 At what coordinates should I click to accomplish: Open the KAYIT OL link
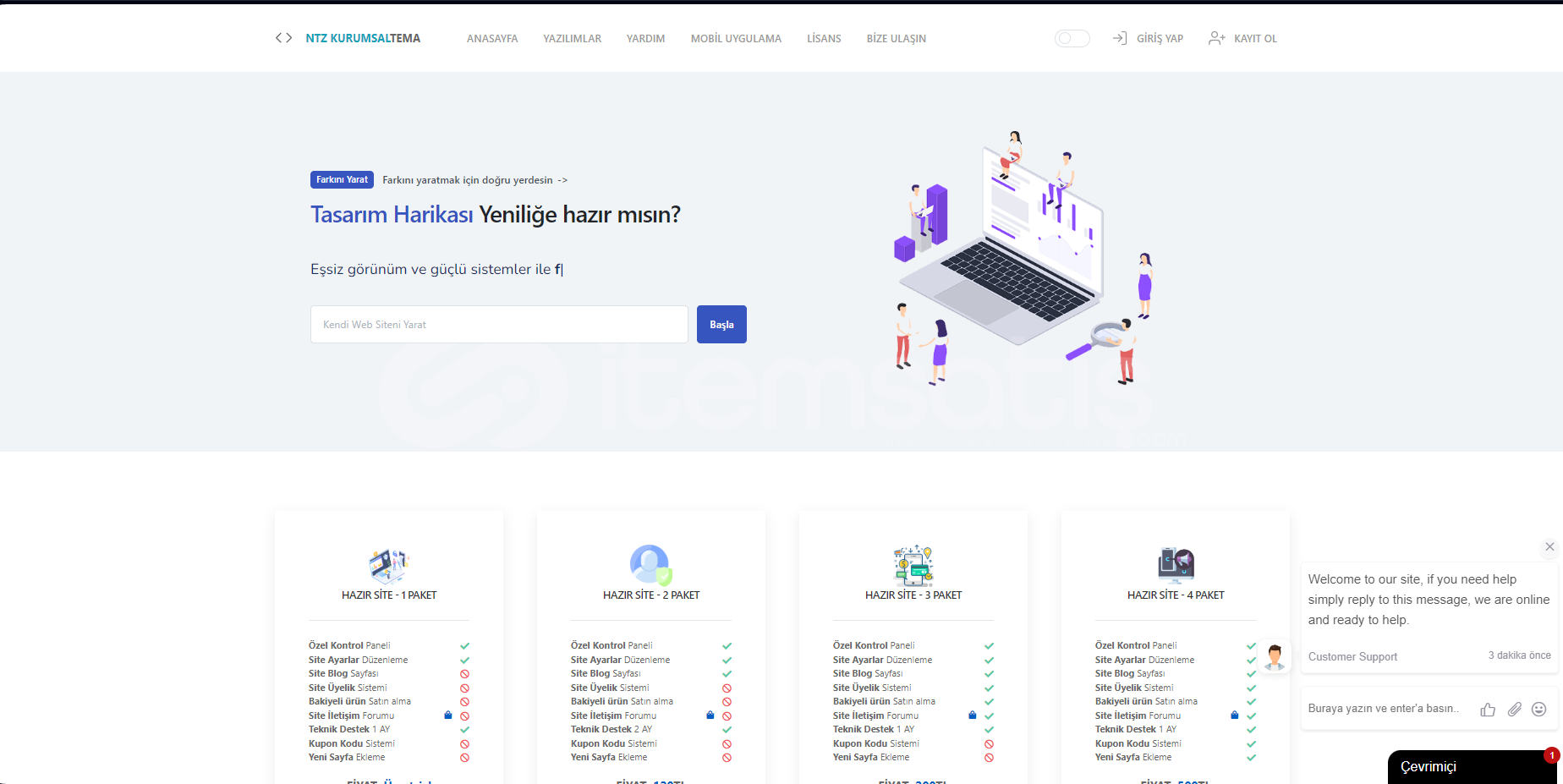point(1255,39)
